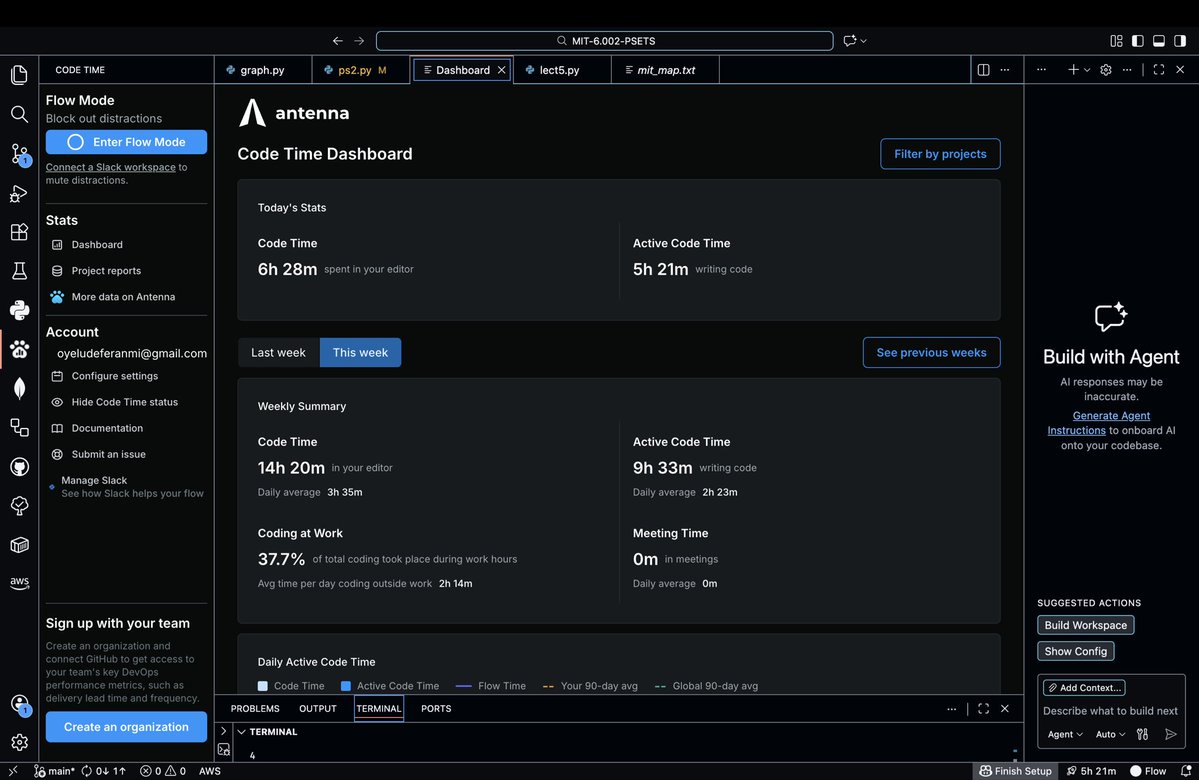Toggle Your 90-day avg legend line
This screenshot has height=780, width=1199.
[590, 686]
